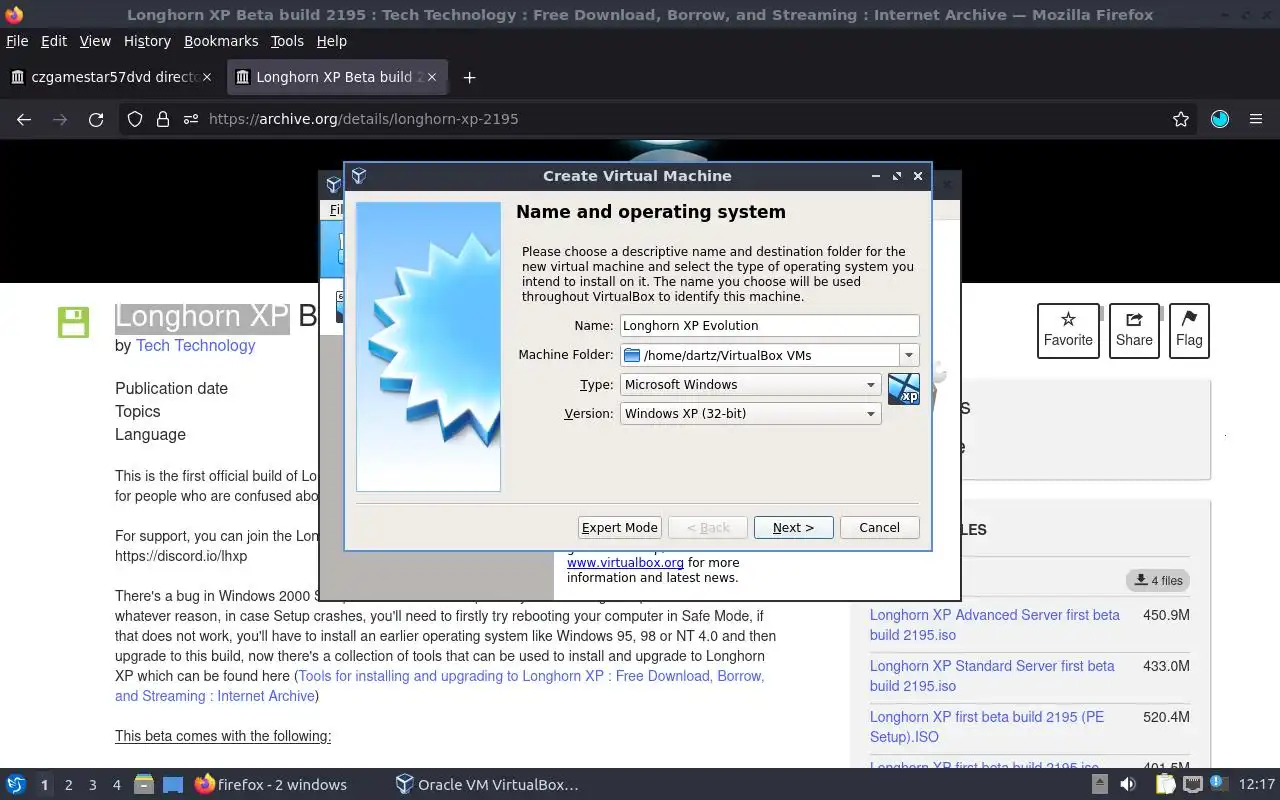The width and height of the screenshot is (1280, 800).
Task: Open a new Firefox tab
Action: click(469, 77)
